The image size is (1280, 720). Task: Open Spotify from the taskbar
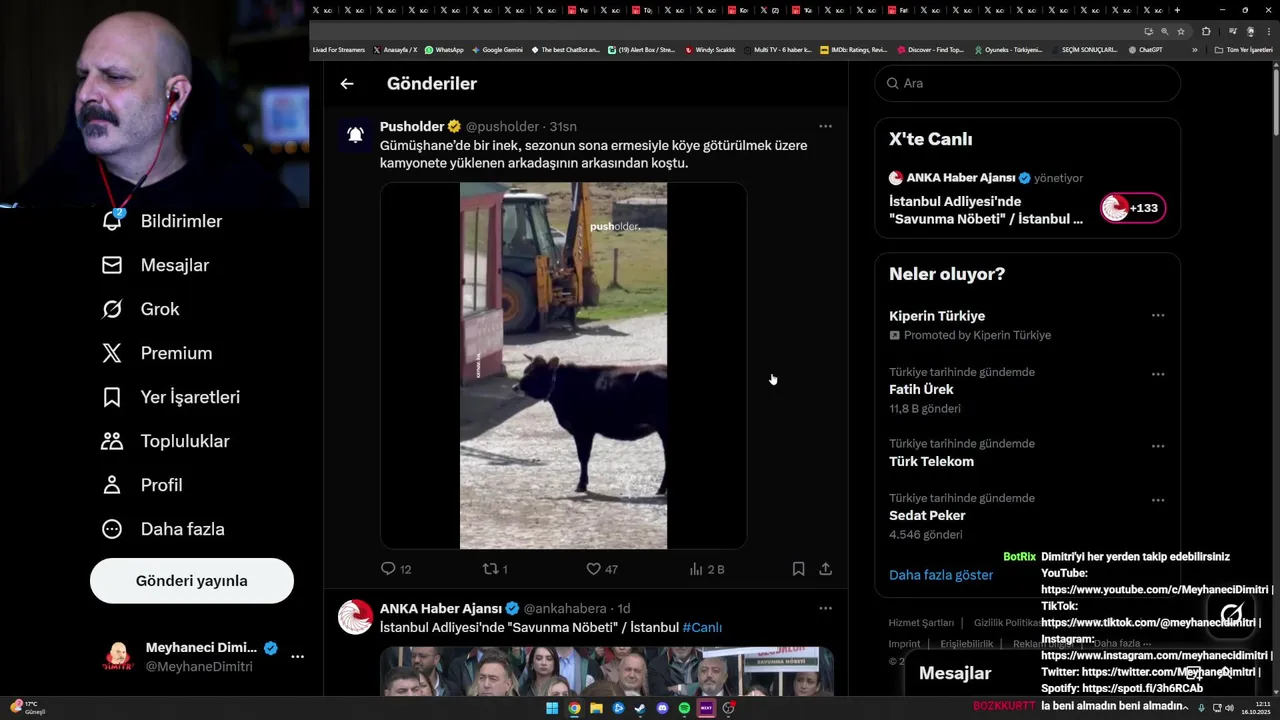tap(684, 708)
